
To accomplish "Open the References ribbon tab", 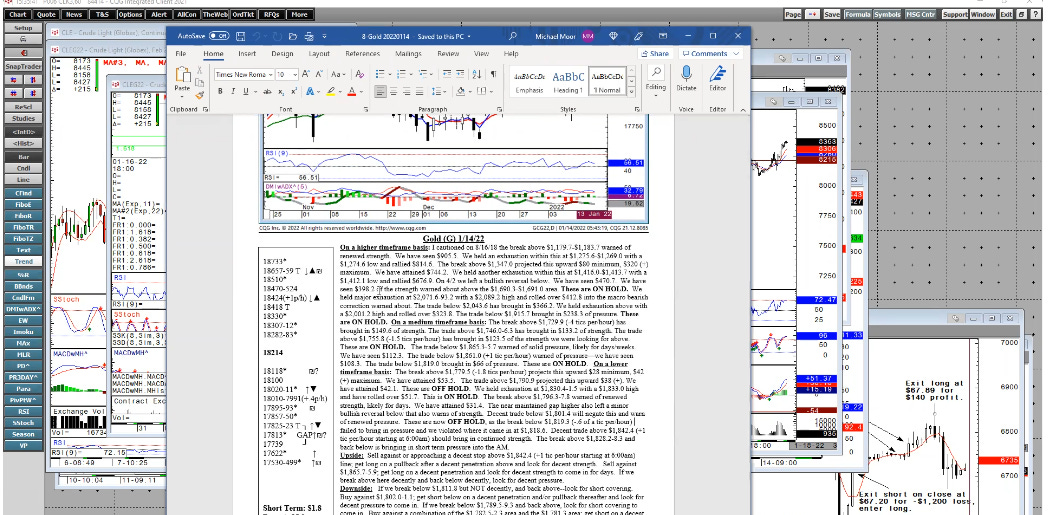I will click(x=362, y=54).
